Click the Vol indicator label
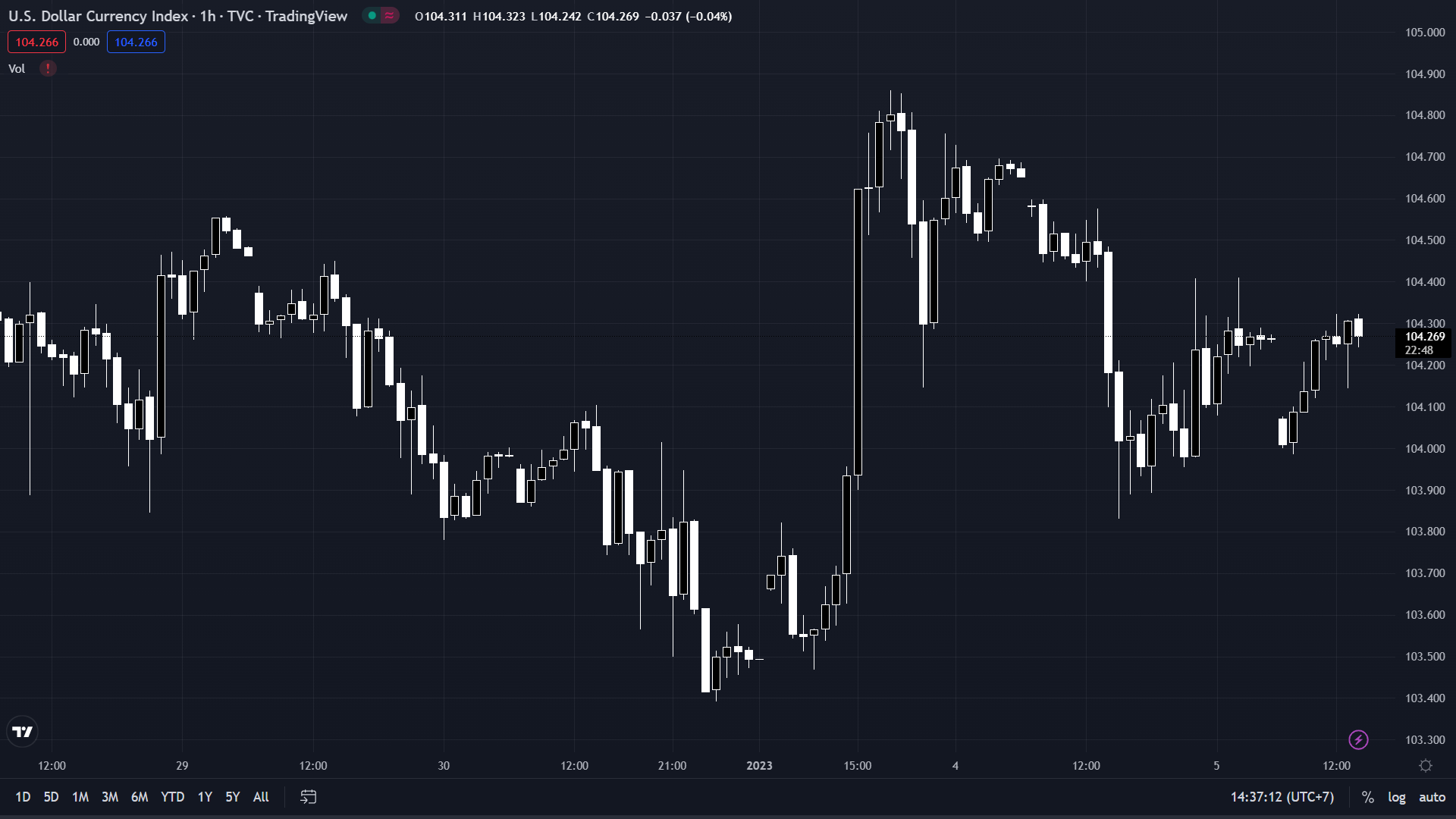This screenshot has width=1456, height=819. pos(17,68)
